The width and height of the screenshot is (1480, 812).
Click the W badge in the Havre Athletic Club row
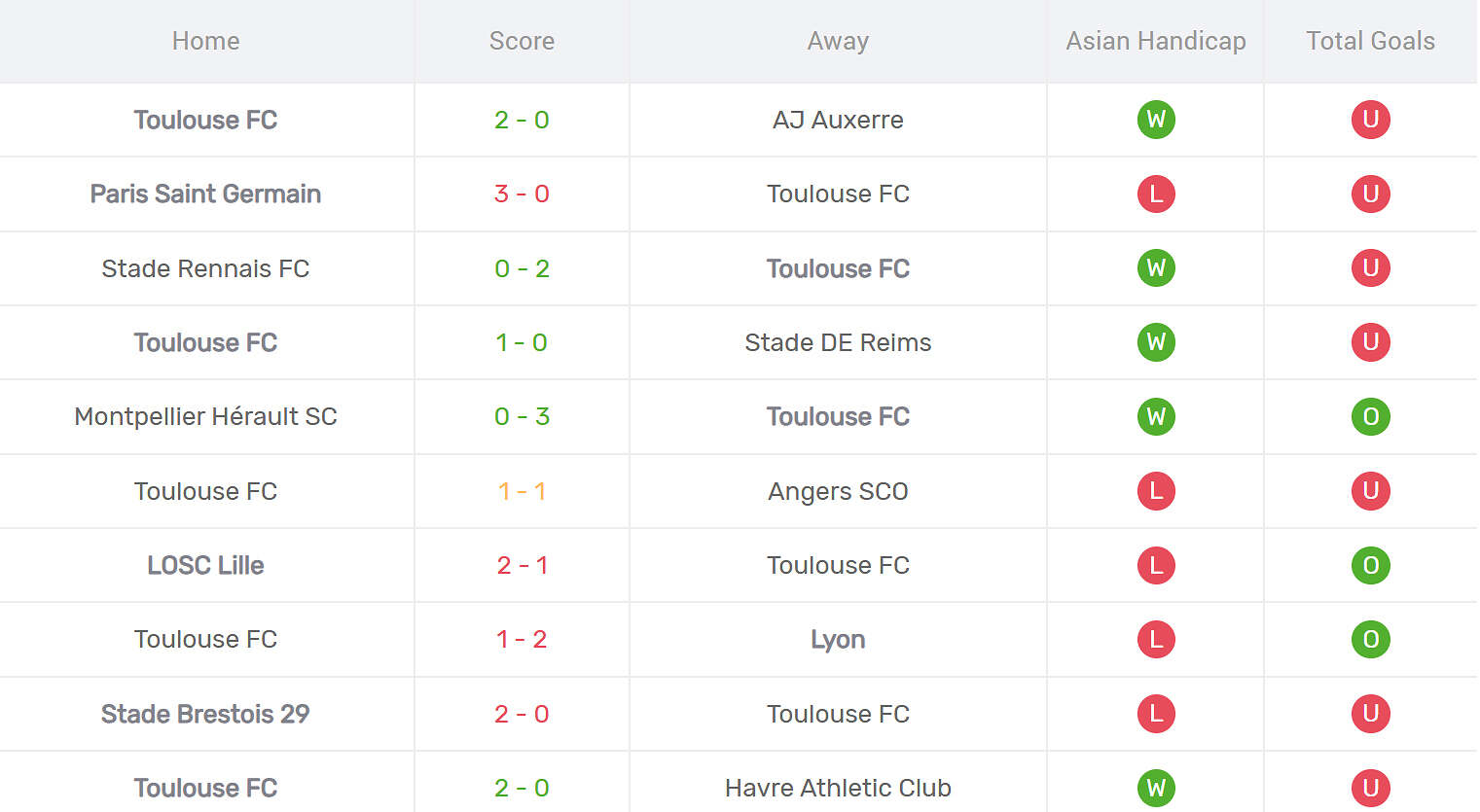(x=1156, y=788)
